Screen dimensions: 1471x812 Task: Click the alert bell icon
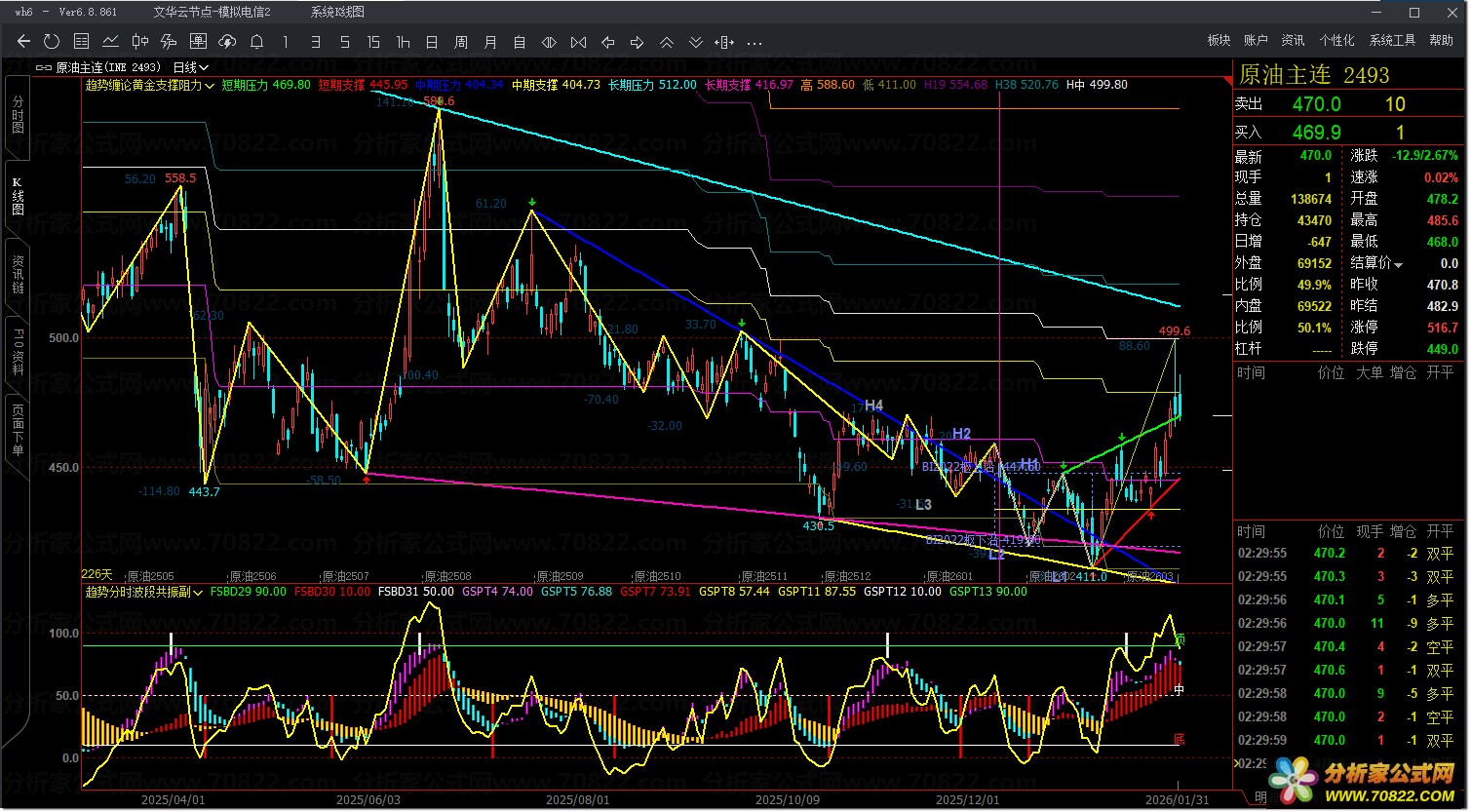[256, 42]
